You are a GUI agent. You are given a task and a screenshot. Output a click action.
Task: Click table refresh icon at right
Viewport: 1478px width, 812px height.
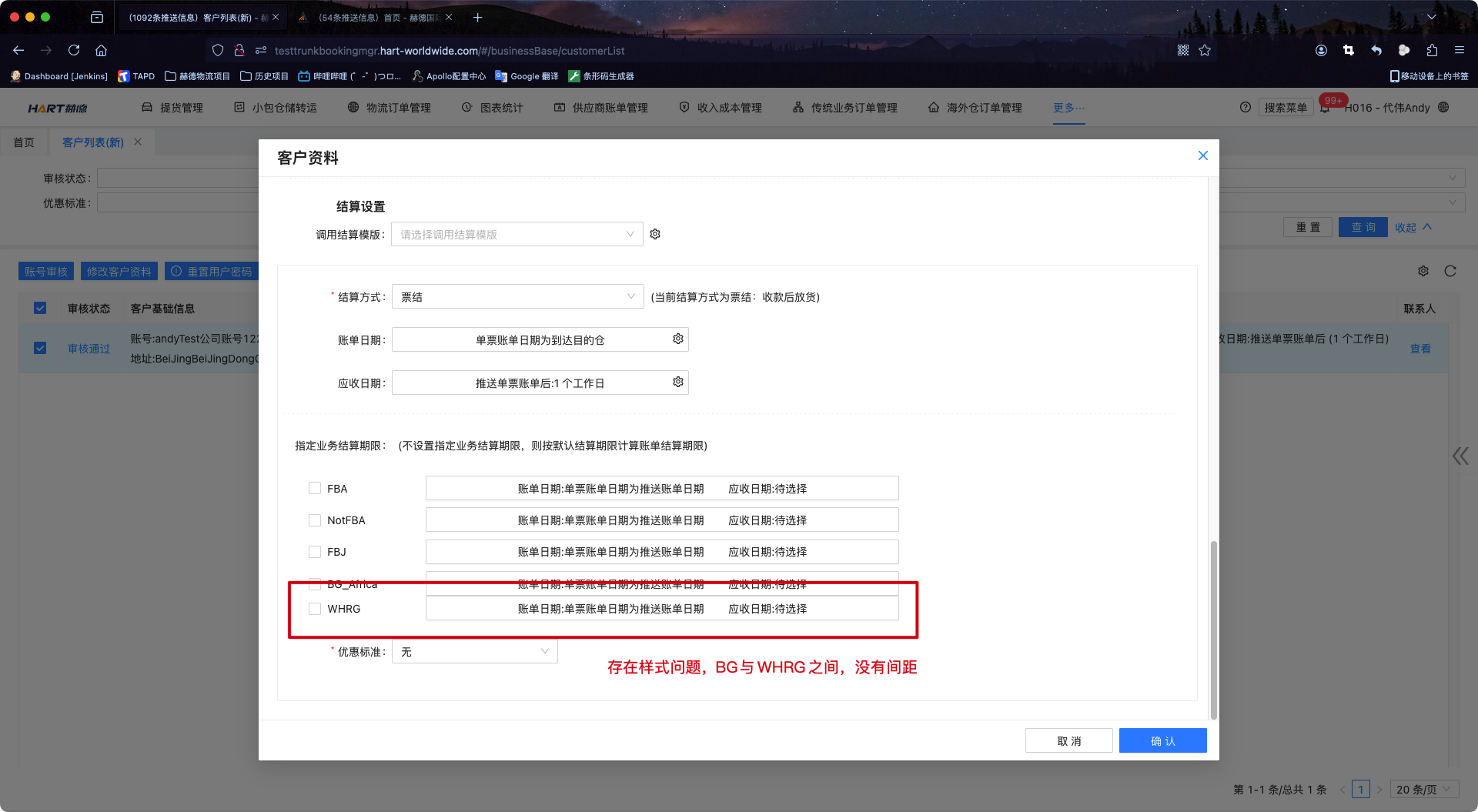tap(1450, 271)
